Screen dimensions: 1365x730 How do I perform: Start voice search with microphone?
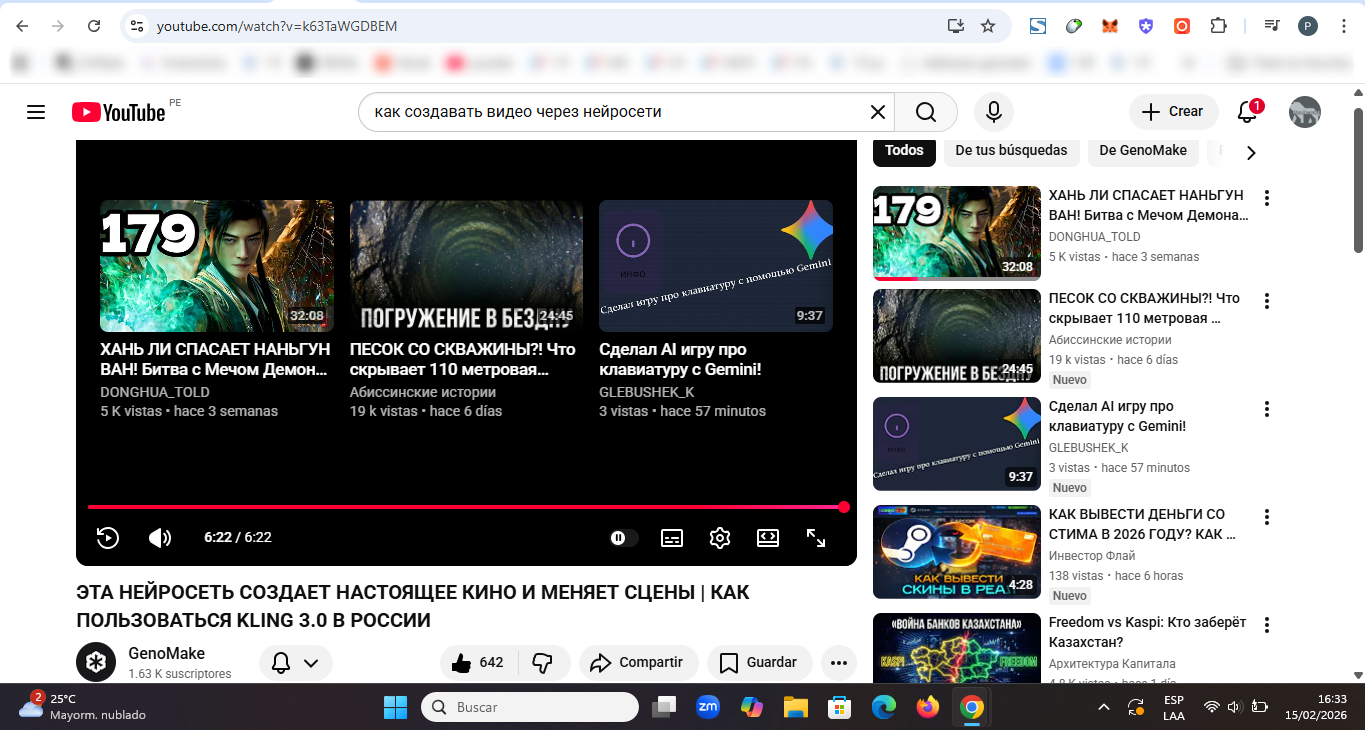tap(994, 112)
